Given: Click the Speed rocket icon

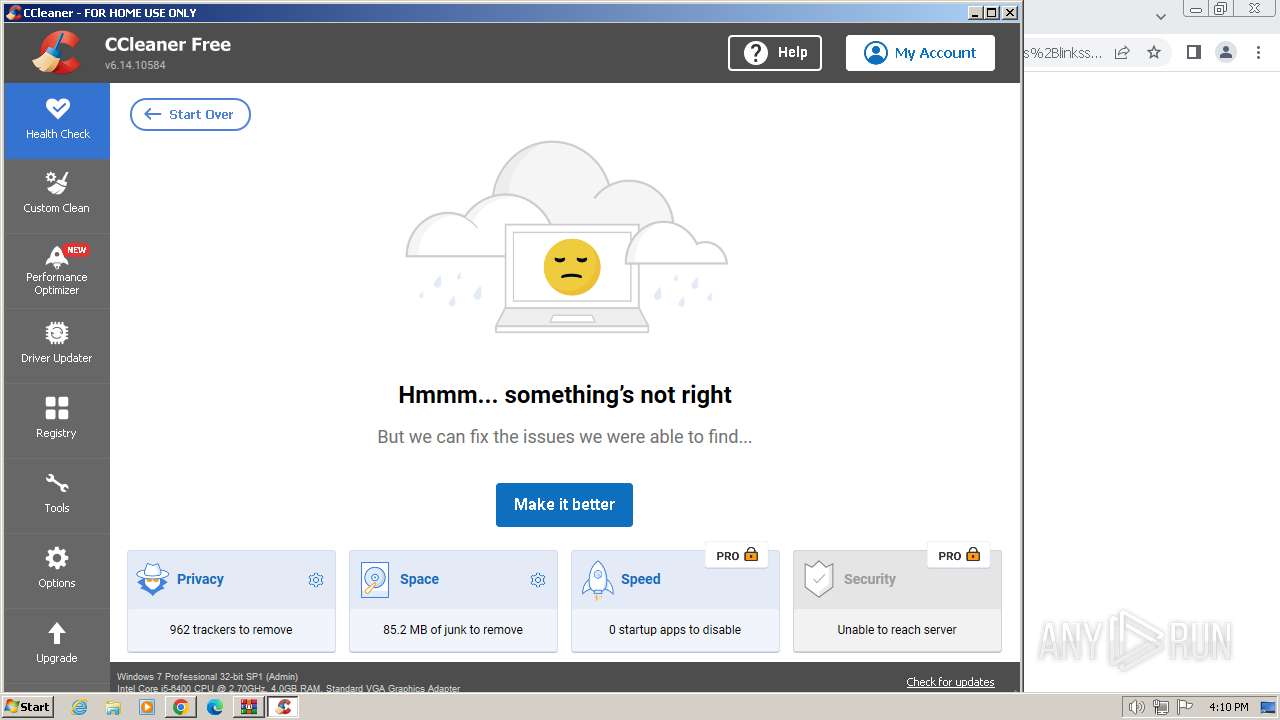Looking at the screenshot, I should (598, 580).
